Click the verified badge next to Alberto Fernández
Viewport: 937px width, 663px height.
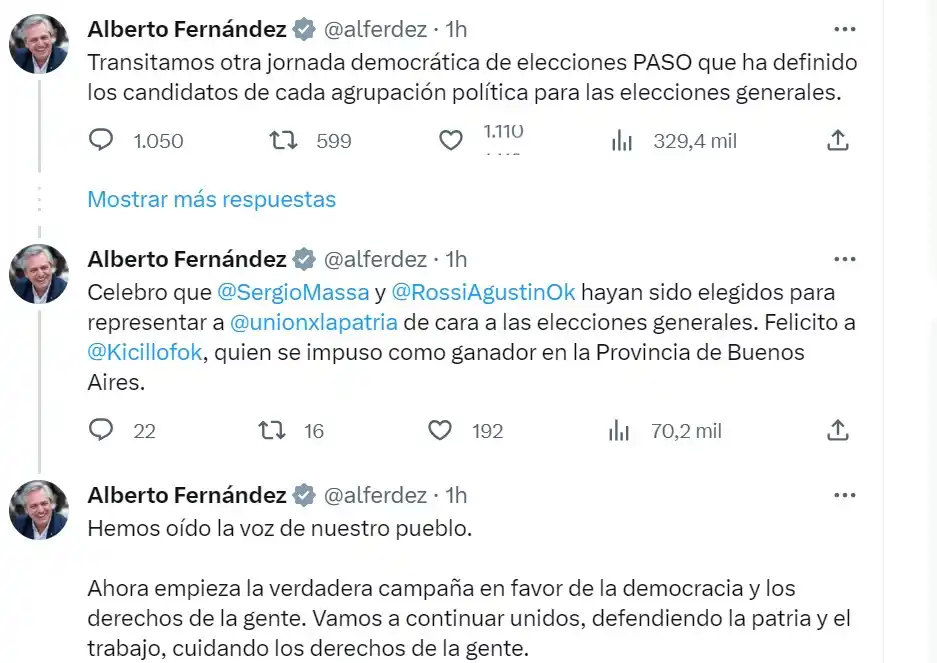pos(302,29)
